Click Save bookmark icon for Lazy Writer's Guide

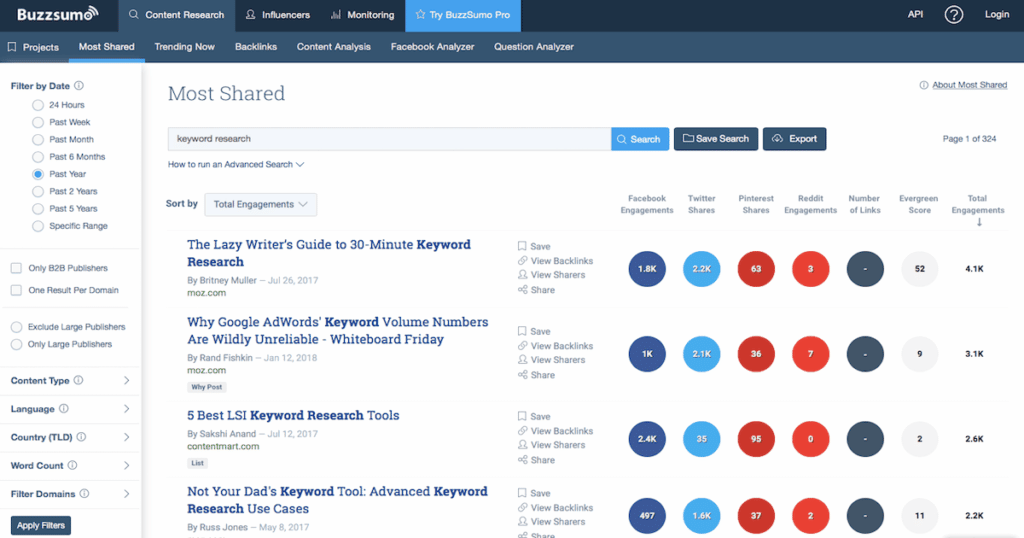tap(523, 246)
